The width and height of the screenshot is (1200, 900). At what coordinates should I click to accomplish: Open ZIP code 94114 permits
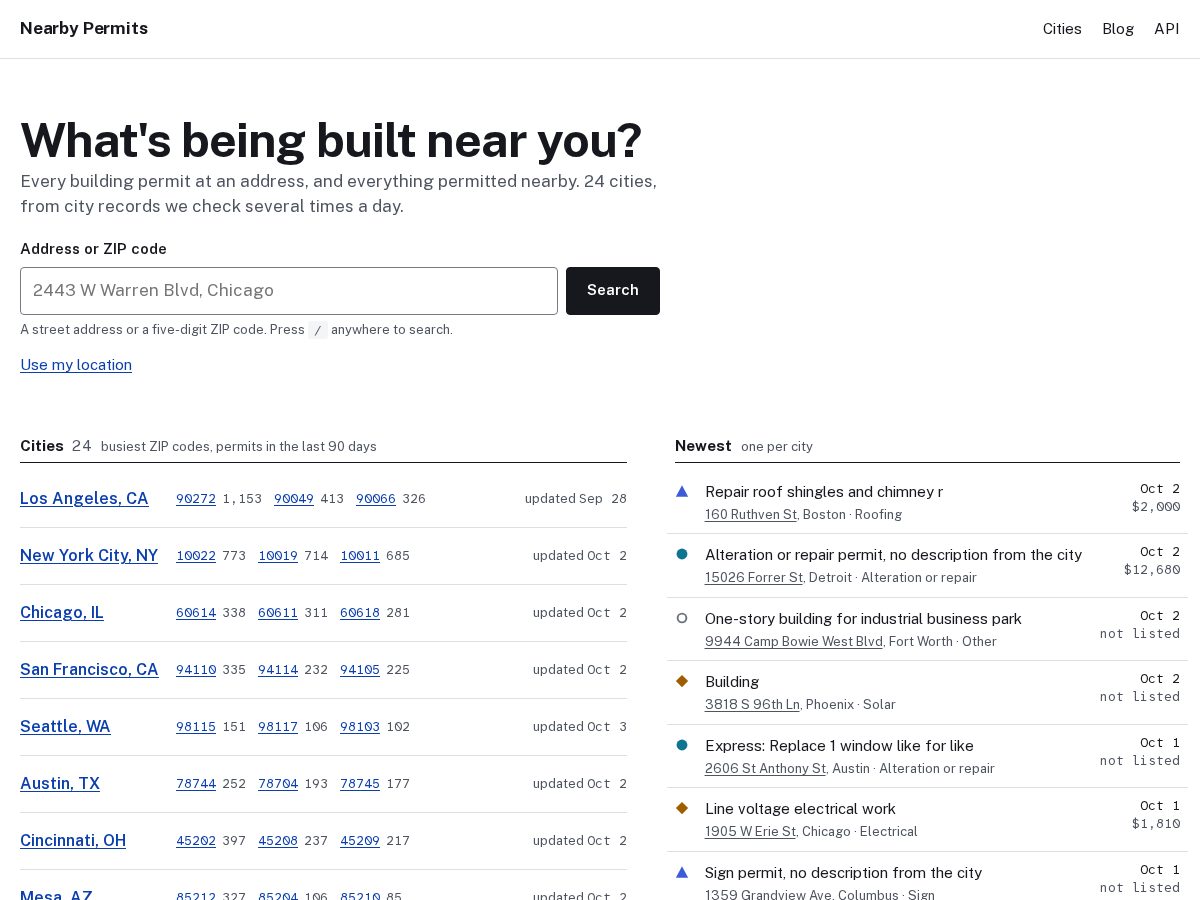(278, 670)
